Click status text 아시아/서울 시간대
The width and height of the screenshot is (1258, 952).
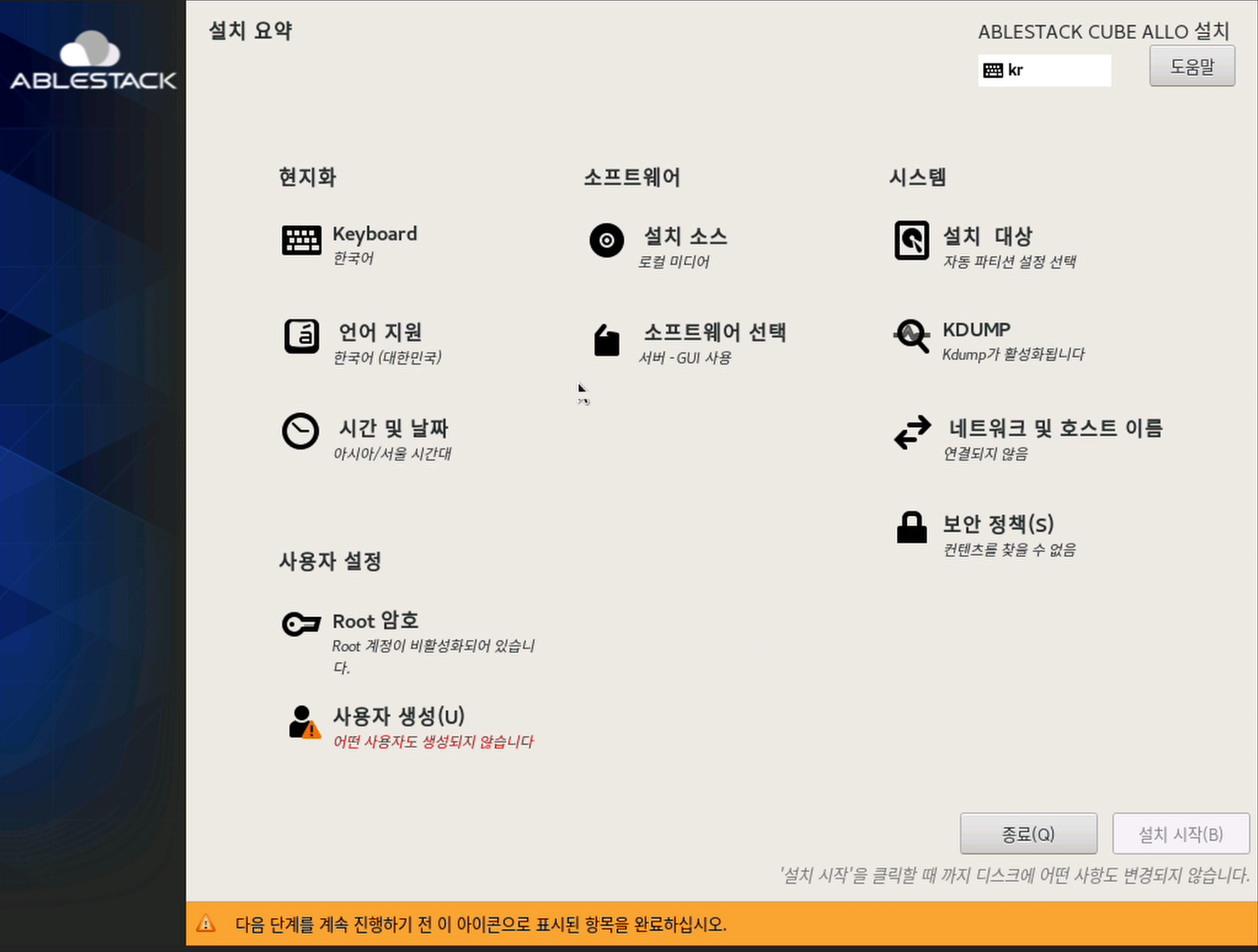(392, 454)
